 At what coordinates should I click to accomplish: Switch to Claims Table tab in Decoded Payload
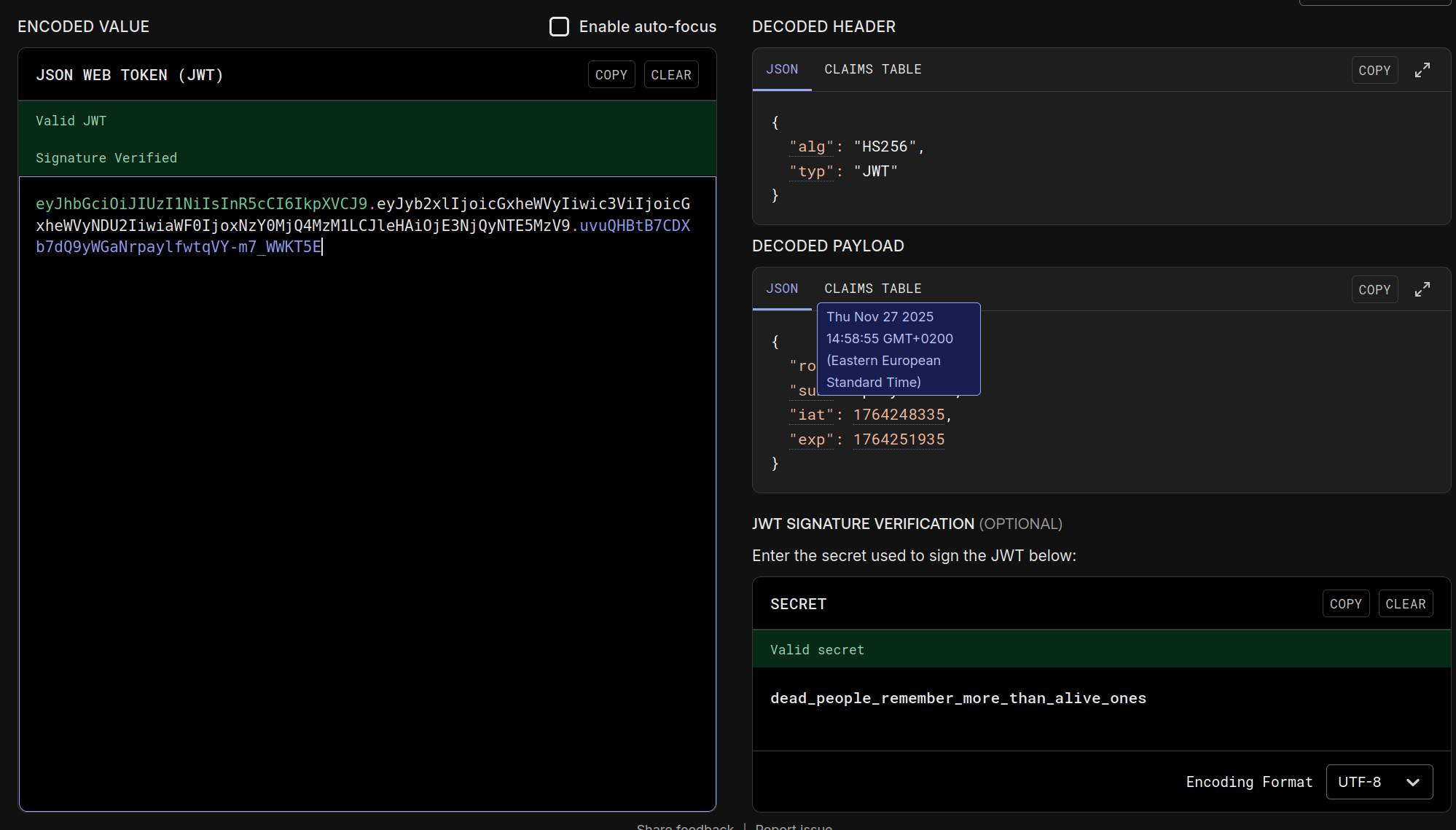point(872,289)
